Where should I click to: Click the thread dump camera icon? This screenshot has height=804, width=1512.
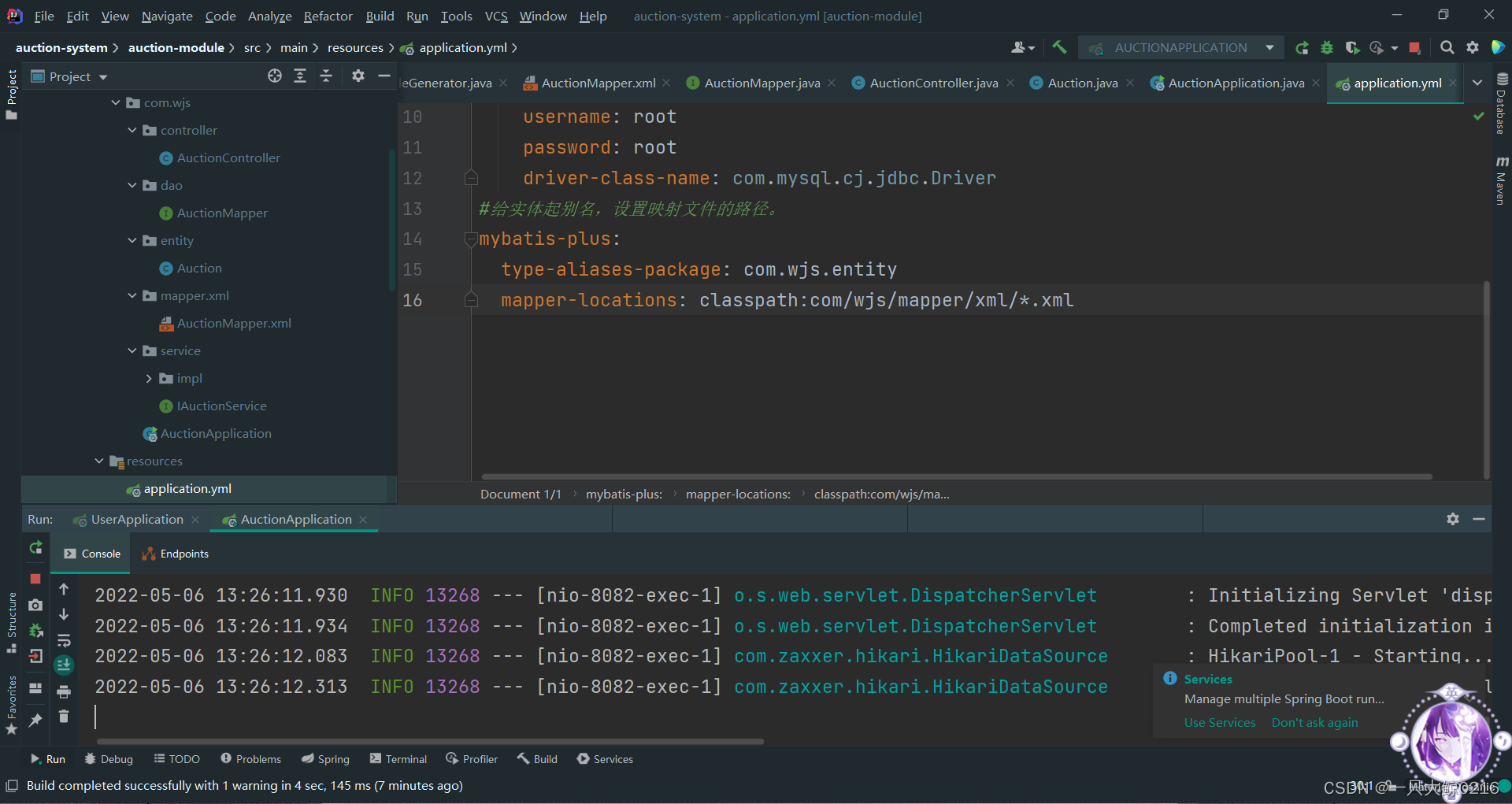[35, 605]
